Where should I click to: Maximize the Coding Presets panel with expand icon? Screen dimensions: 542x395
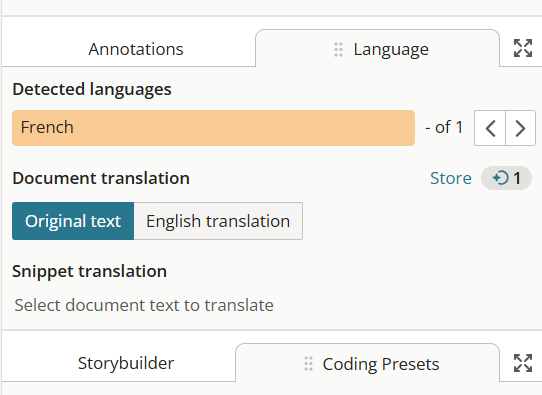[x=523, y=363]
